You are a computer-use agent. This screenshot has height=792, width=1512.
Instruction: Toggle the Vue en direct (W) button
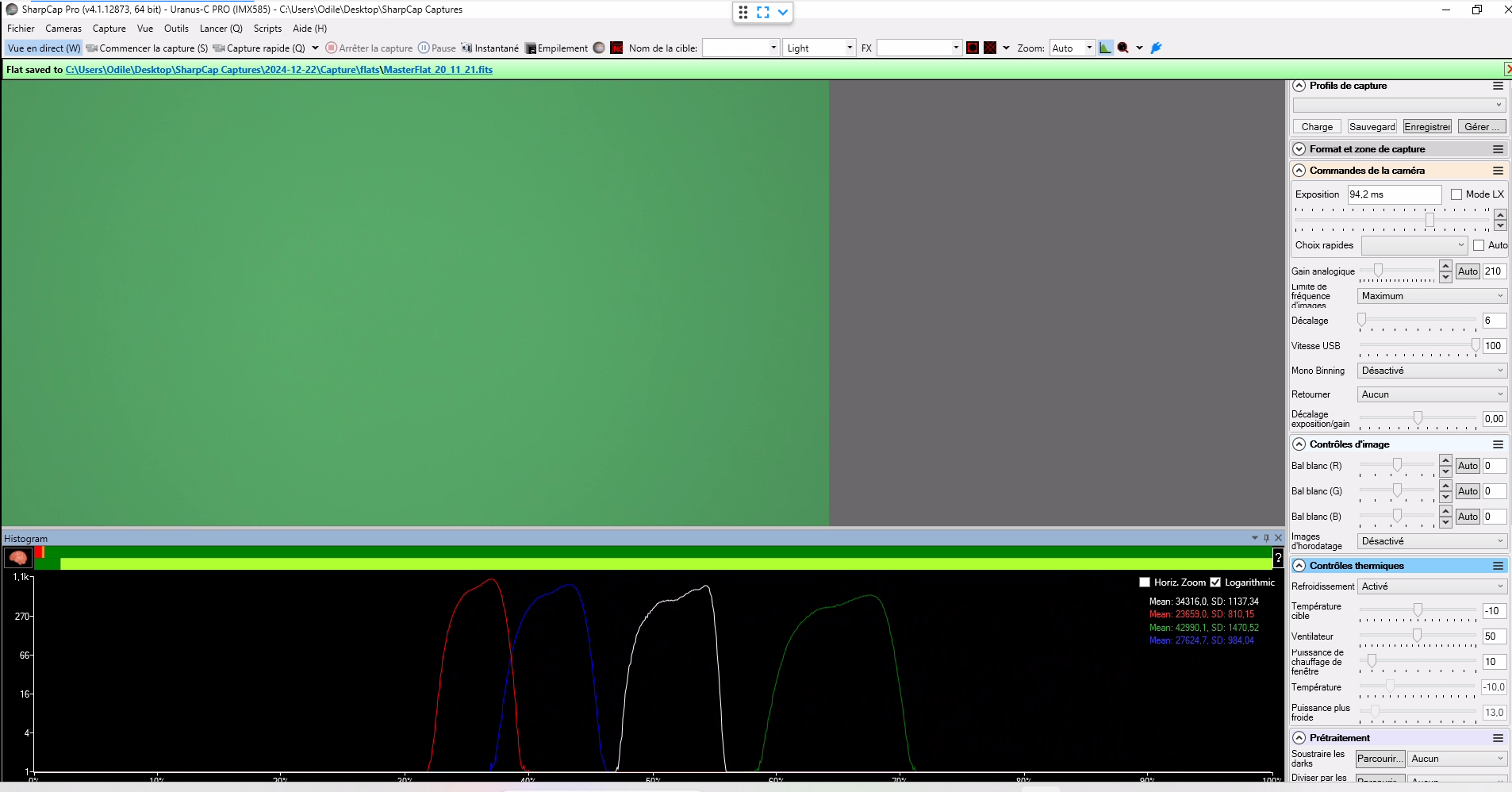pyautogui.click(x=44, y=48)
